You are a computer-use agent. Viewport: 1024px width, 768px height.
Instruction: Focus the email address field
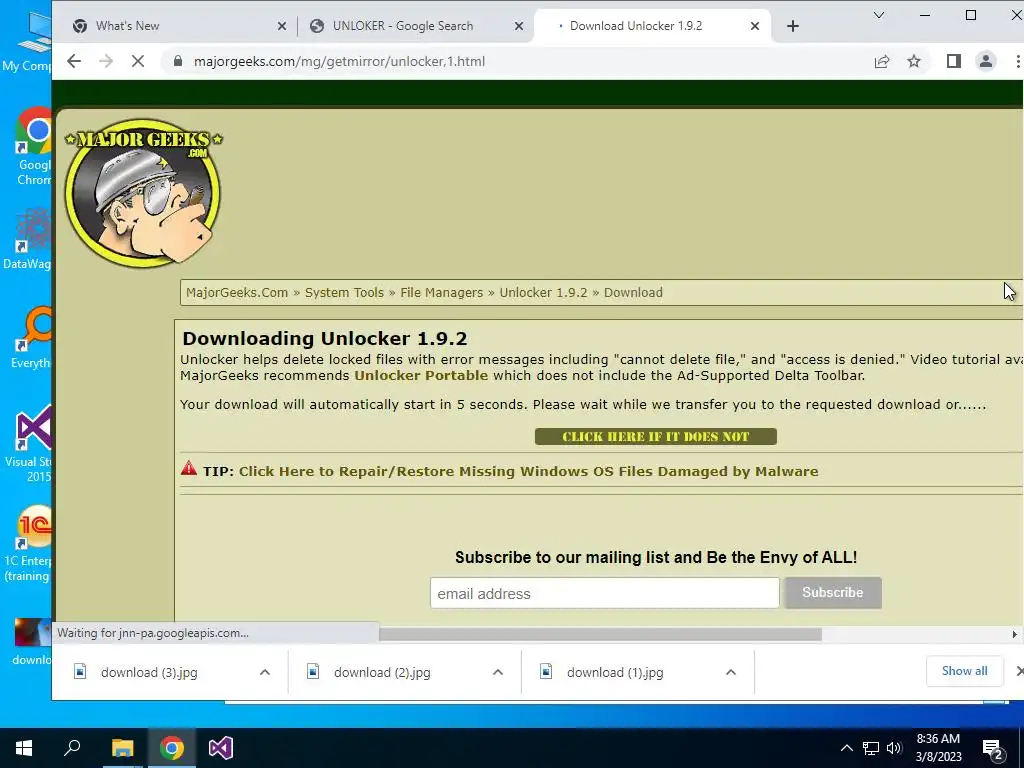click(605, 593)
